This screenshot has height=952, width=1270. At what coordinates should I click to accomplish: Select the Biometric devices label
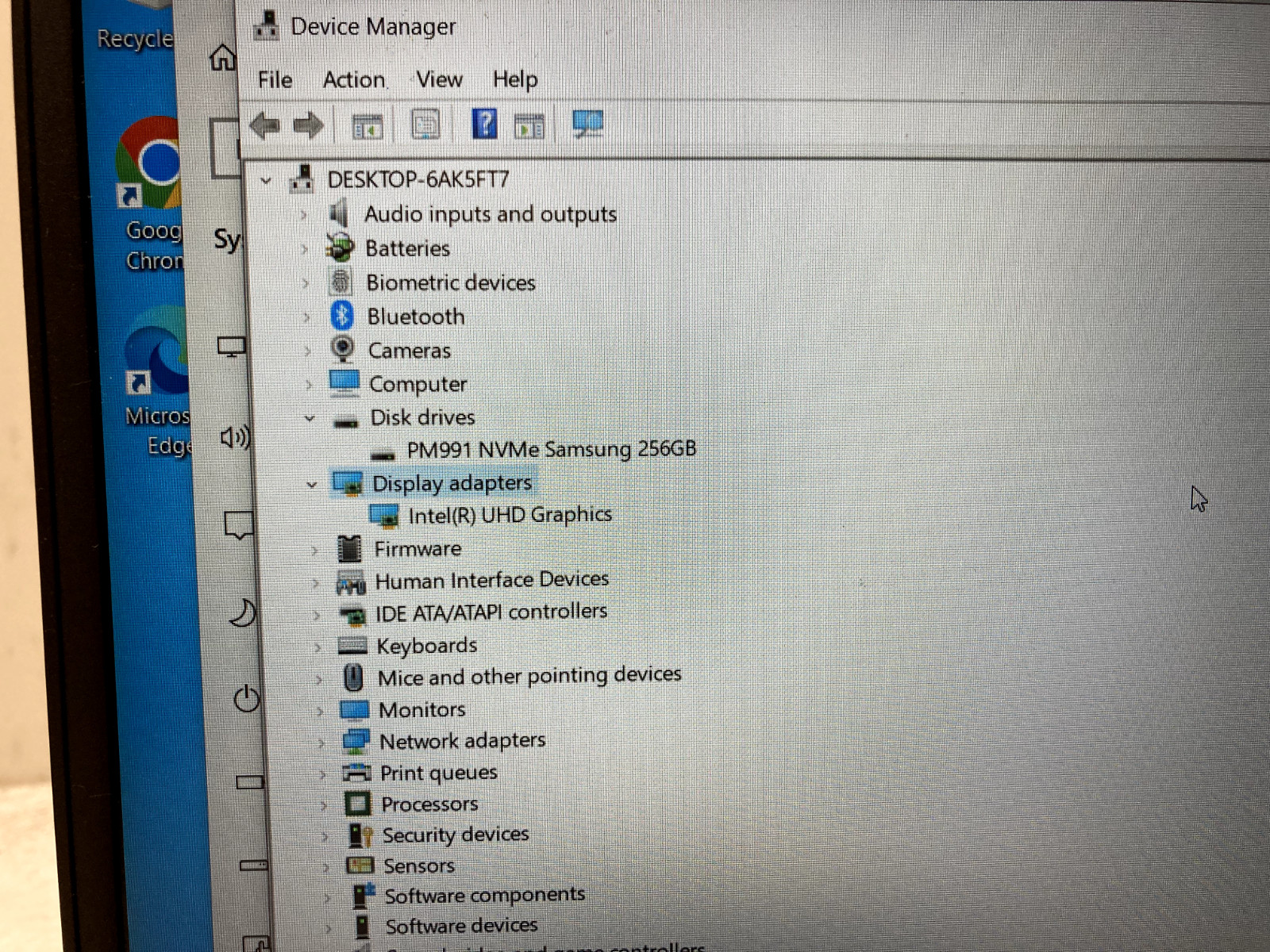[x=451, y=283]
